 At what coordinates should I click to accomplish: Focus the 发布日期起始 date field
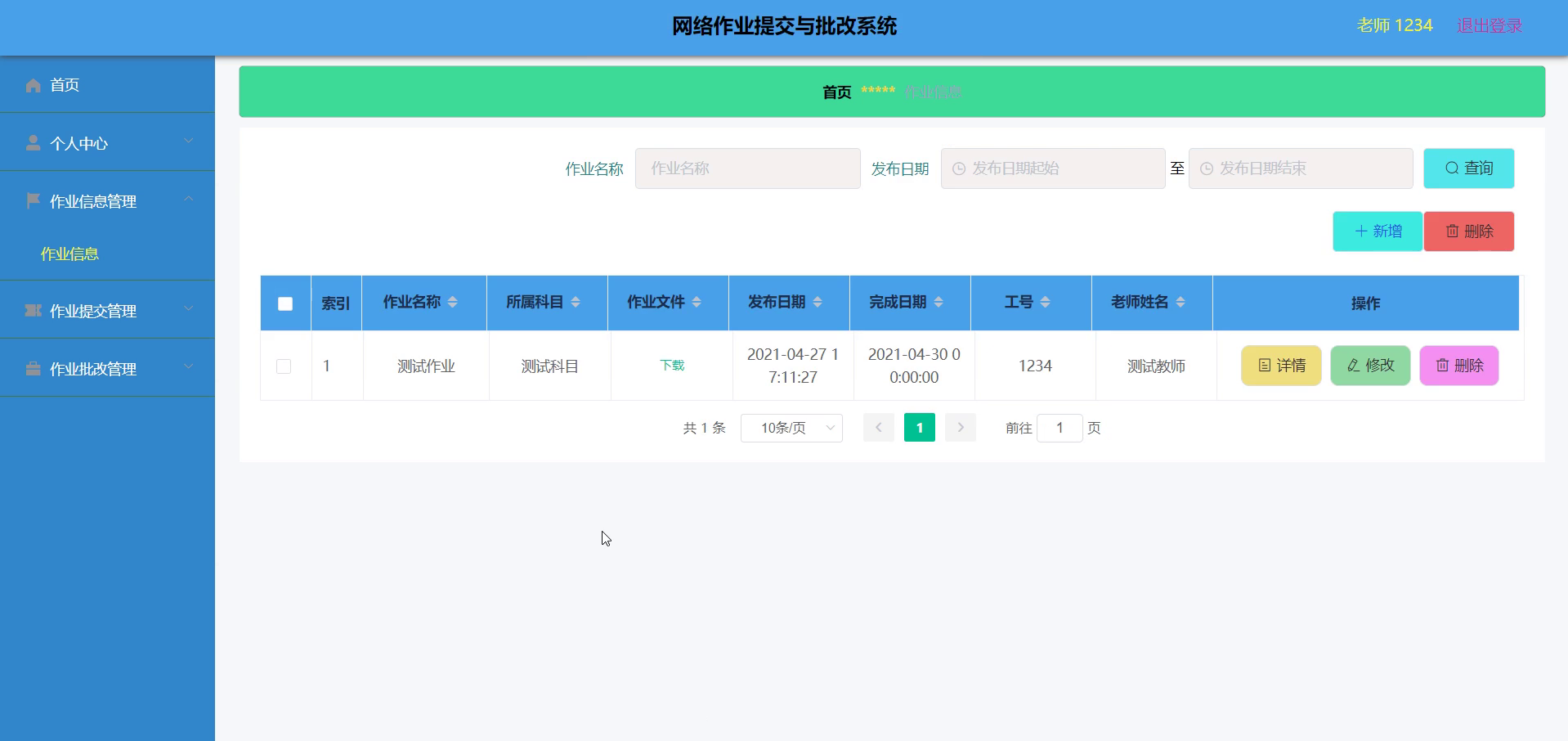tap(1053, 168)
